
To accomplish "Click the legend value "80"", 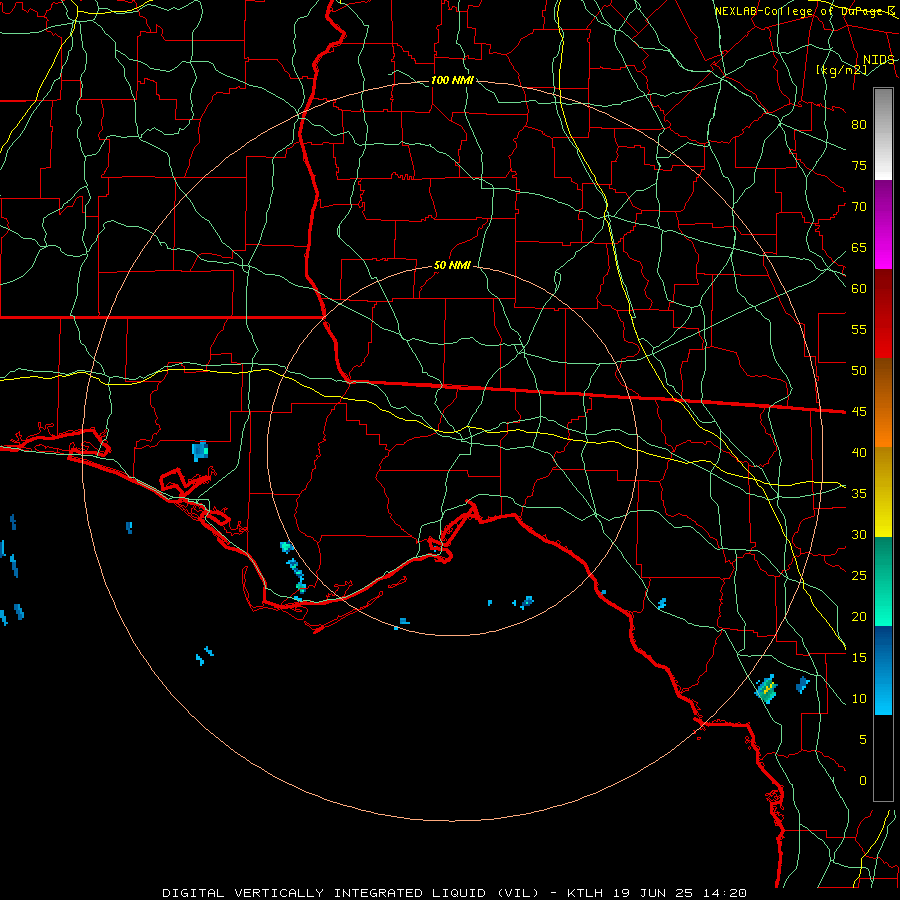I will 859,125.
